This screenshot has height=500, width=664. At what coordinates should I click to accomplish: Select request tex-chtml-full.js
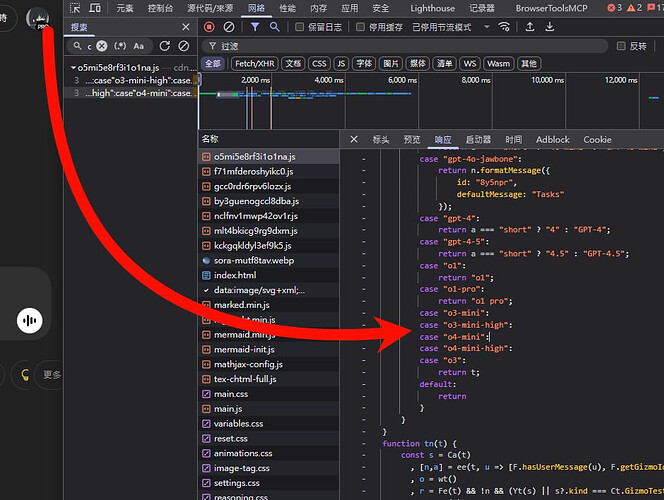268,379
